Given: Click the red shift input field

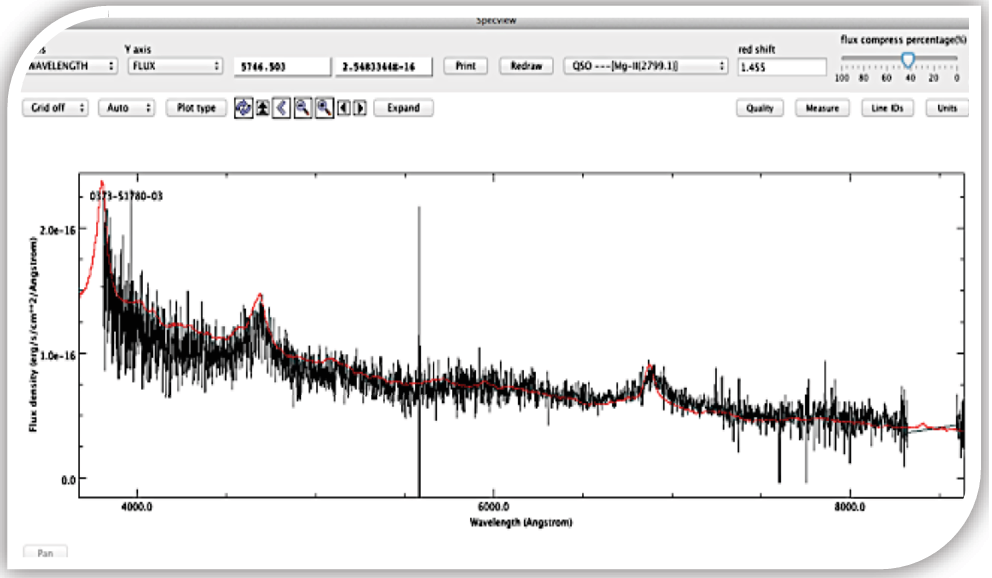Looking at the screenshot, I should 782,67.
